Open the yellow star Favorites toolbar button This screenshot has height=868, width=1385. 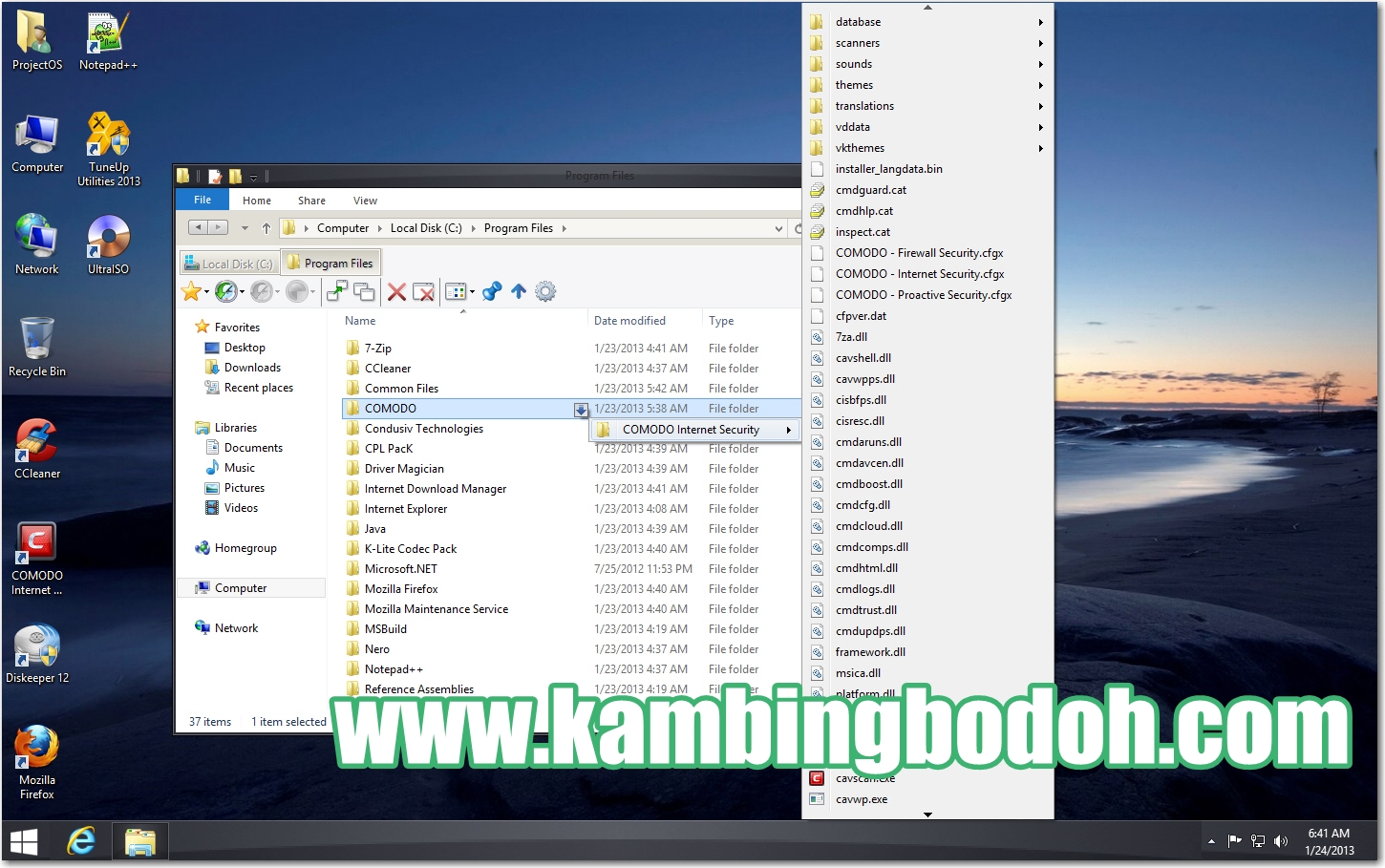tap(191, 291)
